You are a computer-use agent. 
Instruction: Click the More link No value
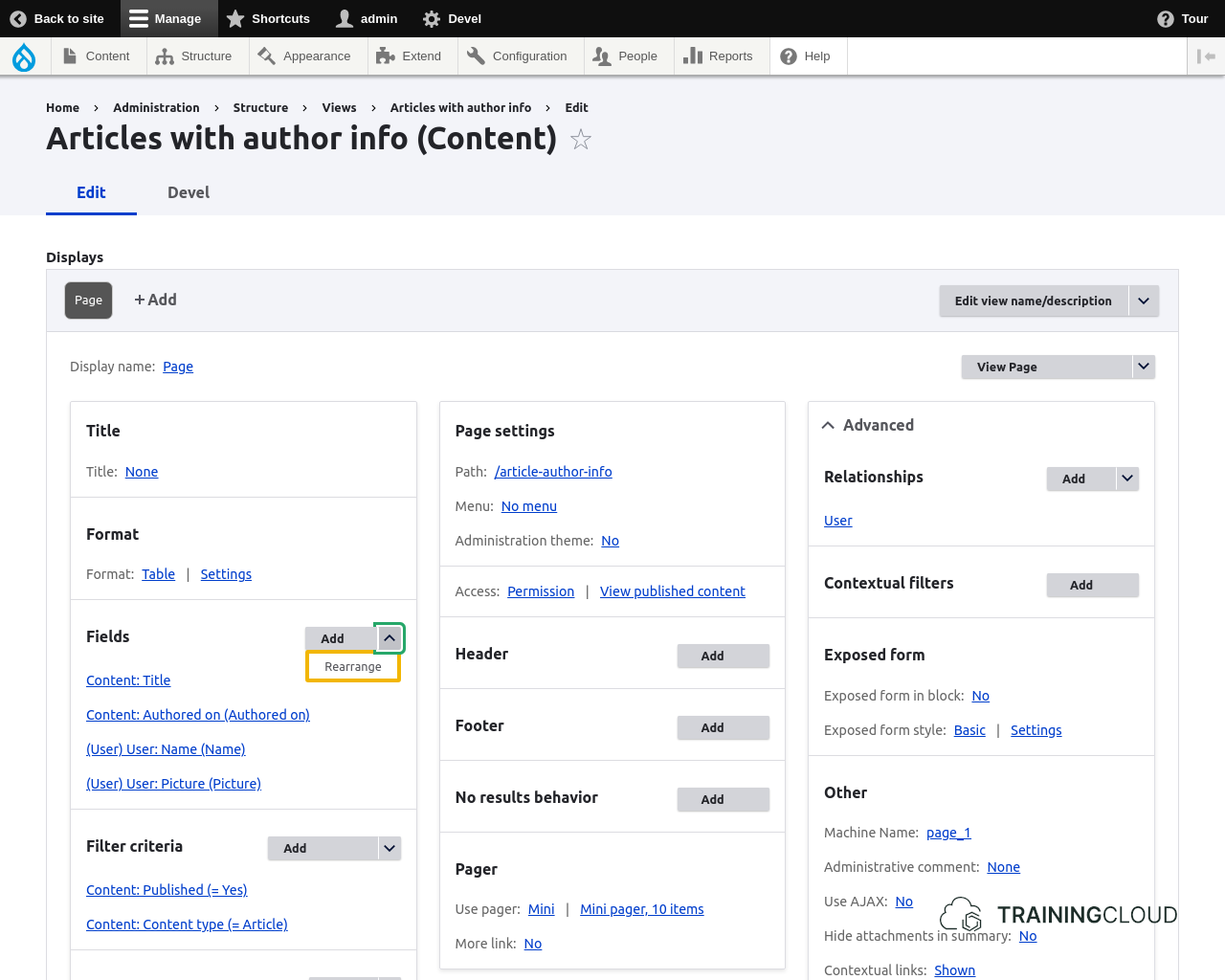pyautogui.click(x=533, y=944)
